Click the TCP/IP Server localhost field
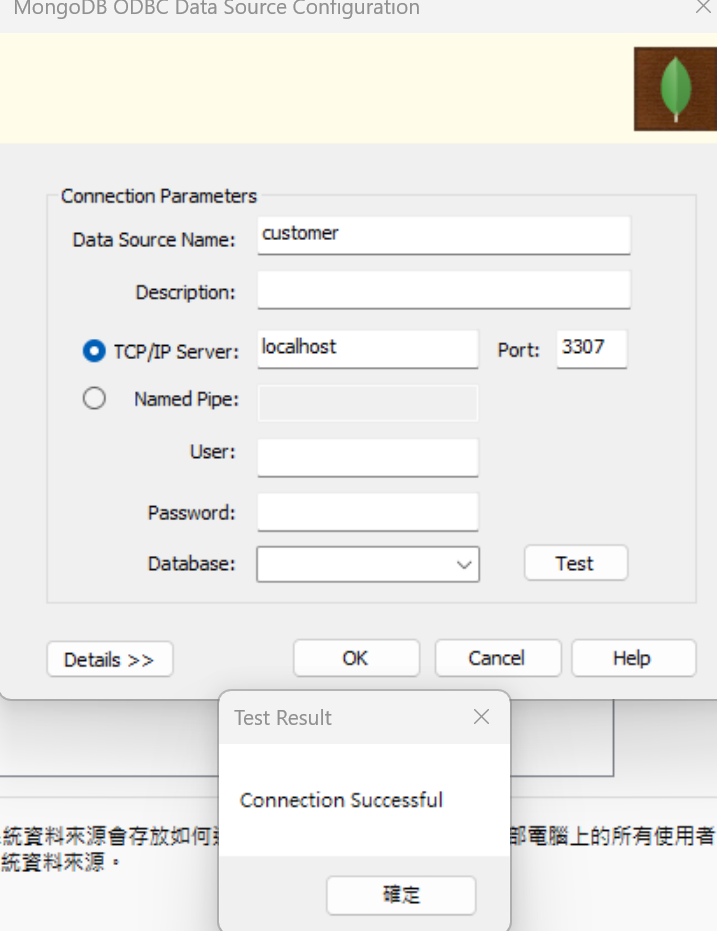717x931 pixels. [x=367, y=349]
